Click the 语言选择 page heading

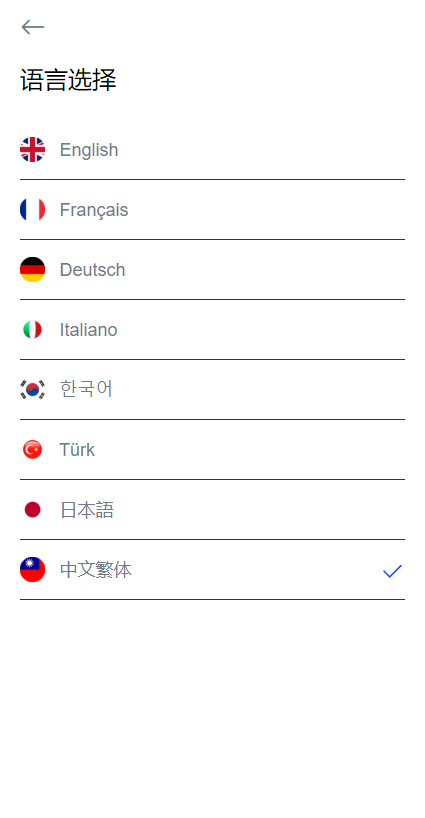point(68,80)
